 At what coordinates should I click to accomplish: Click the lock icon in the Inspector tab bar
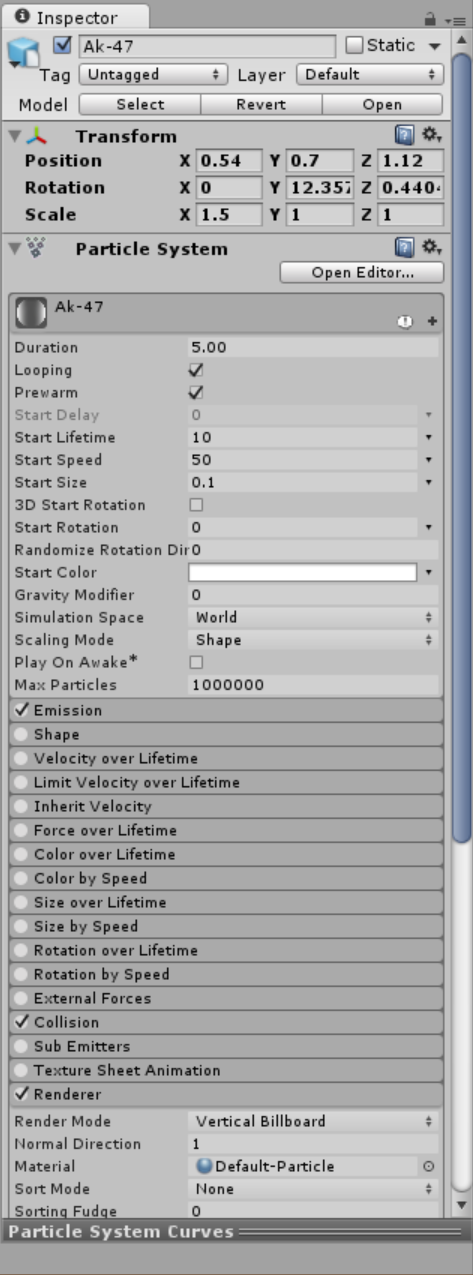[x=429, y=18]
